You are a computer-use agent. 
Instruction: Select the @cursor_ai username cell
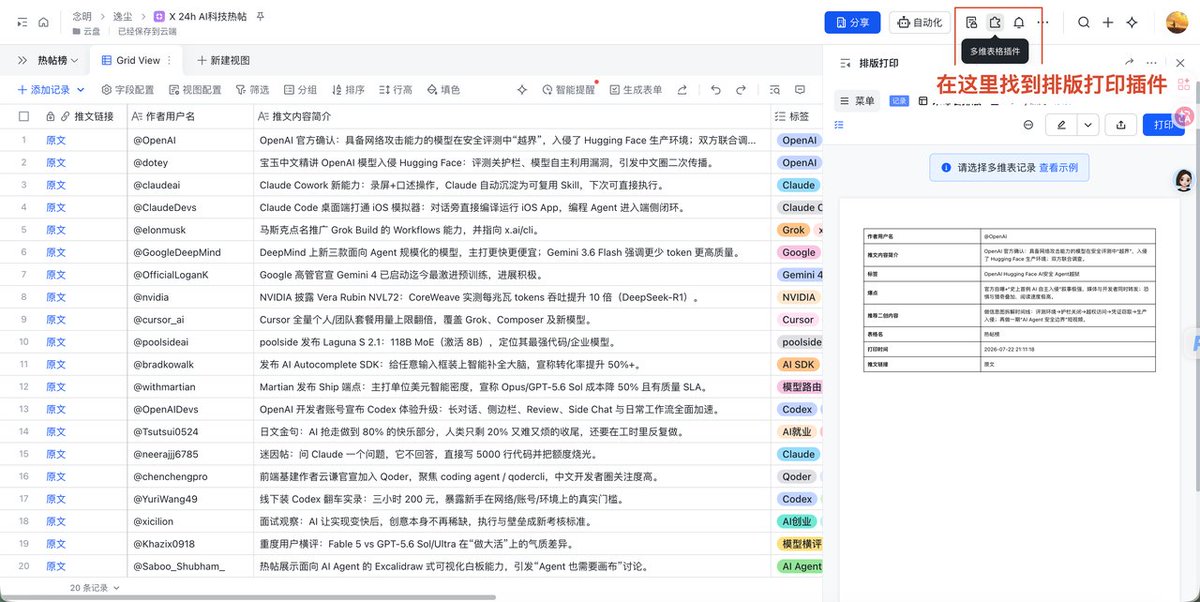(x=188, y=320)
